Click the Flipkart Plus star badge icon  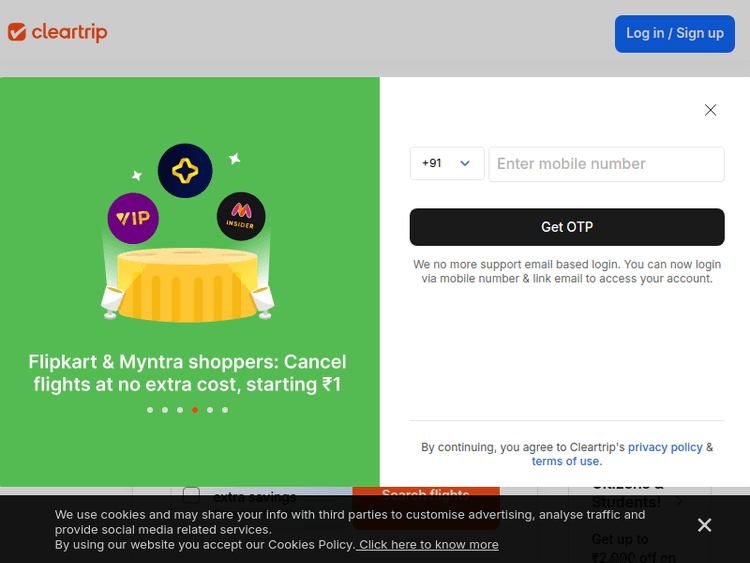pos(185,171)
